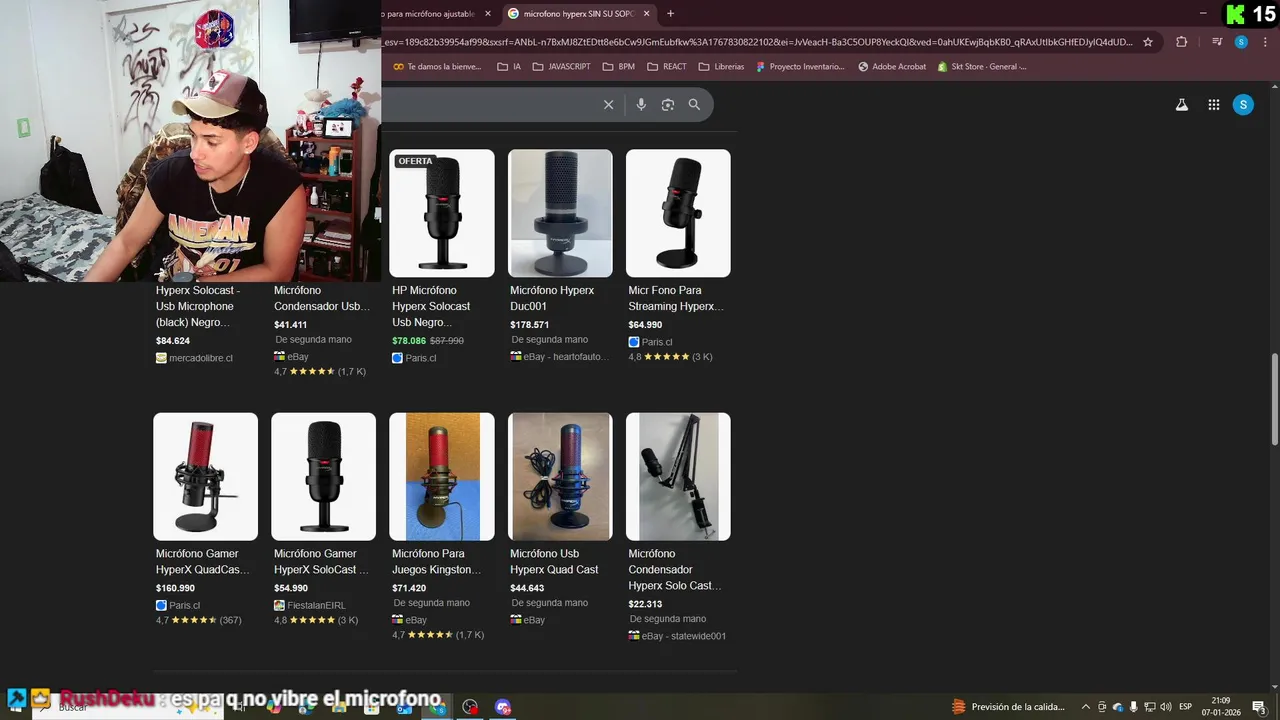
Task: Click 'Micrófono Usb Hyperx Quad Cast' title
Action: point(554,562)
